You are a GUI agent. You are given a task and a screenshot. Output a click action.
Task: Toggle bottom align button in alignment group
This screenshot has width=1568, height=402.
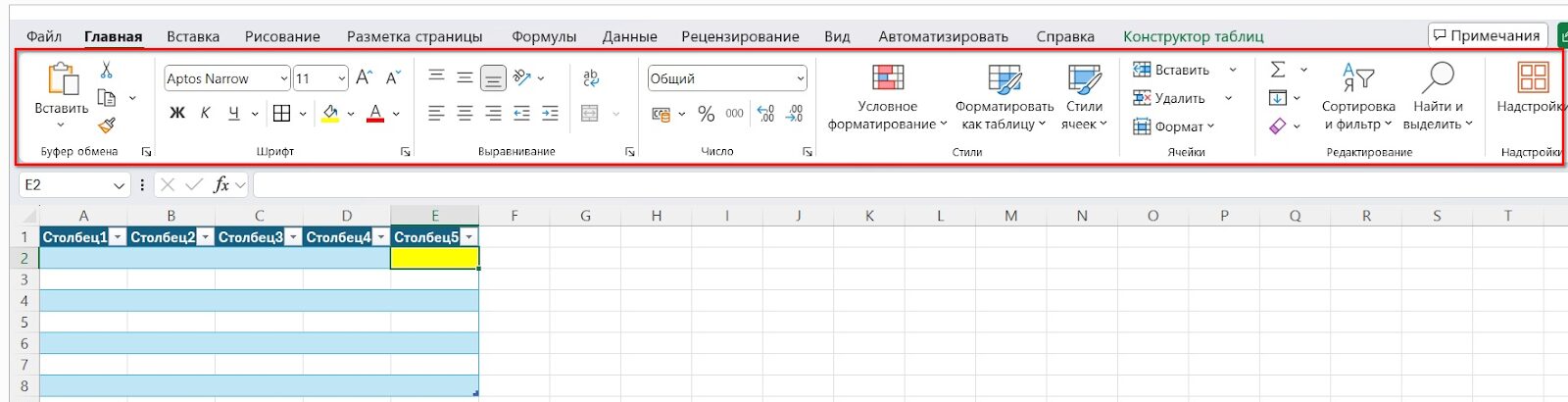pyautogui.click(x=493, y=77)
